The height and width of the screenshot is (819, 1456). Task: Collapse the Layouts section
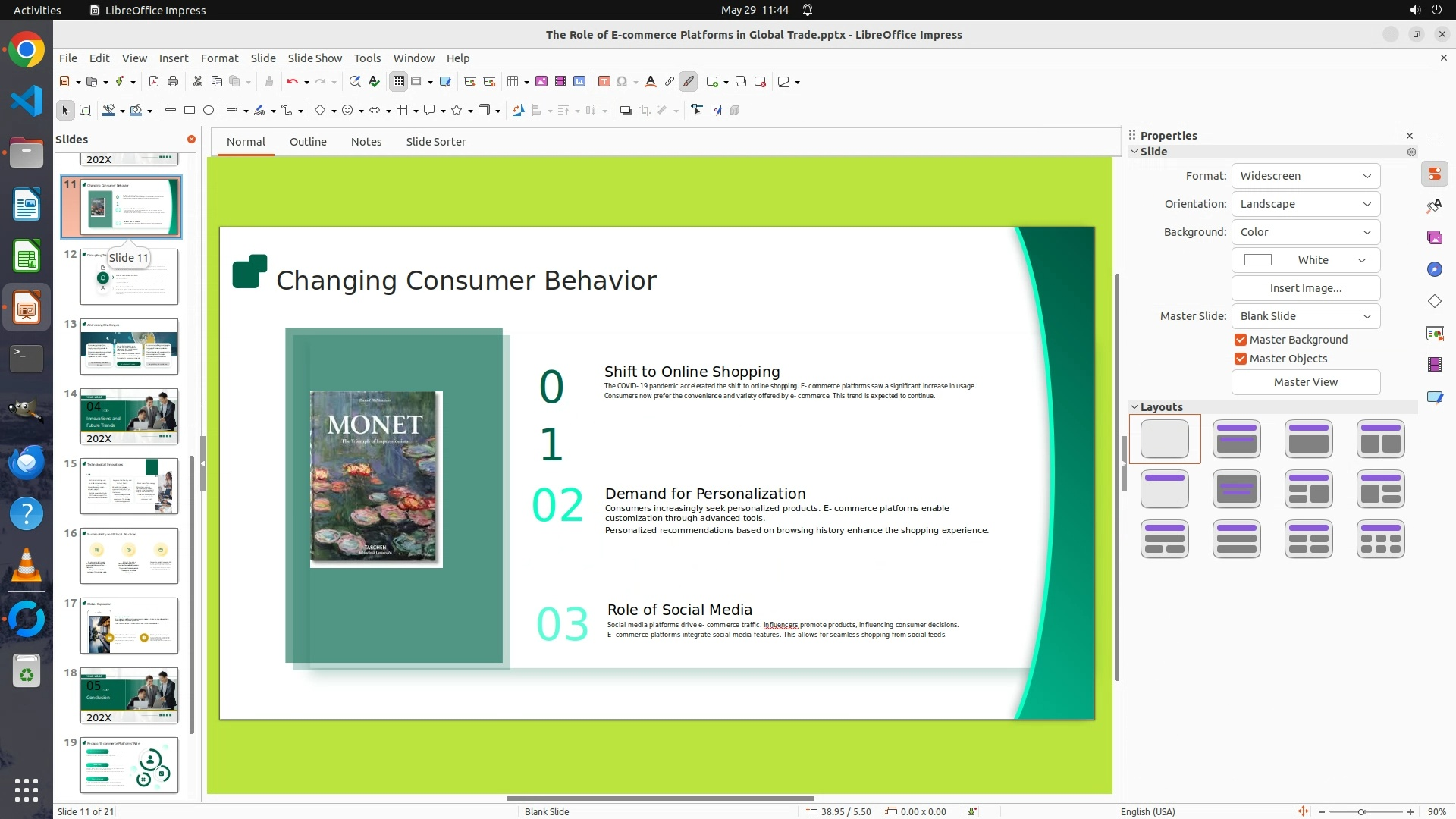[1134, 407]
